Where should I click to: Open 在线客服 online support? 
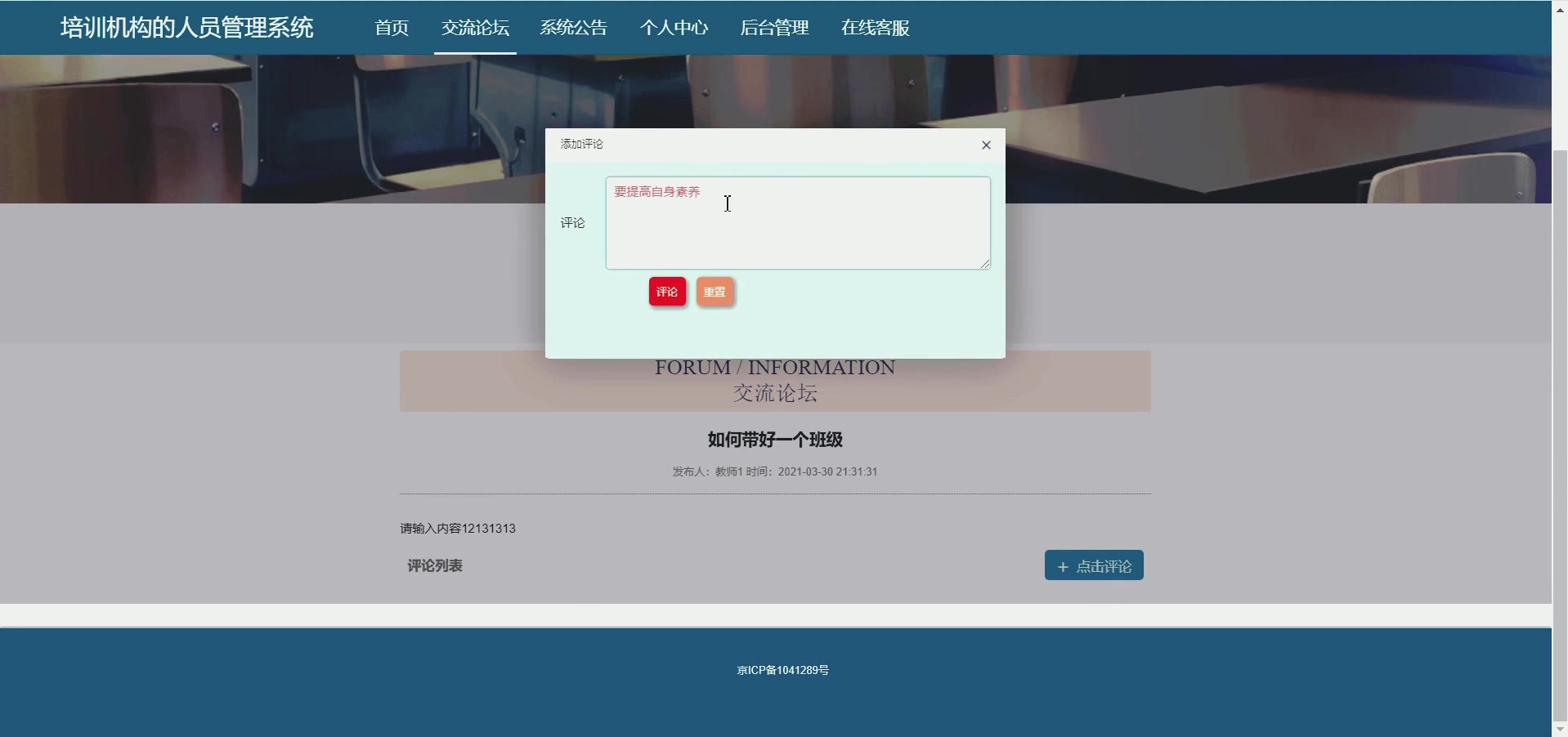coord(874,27)
